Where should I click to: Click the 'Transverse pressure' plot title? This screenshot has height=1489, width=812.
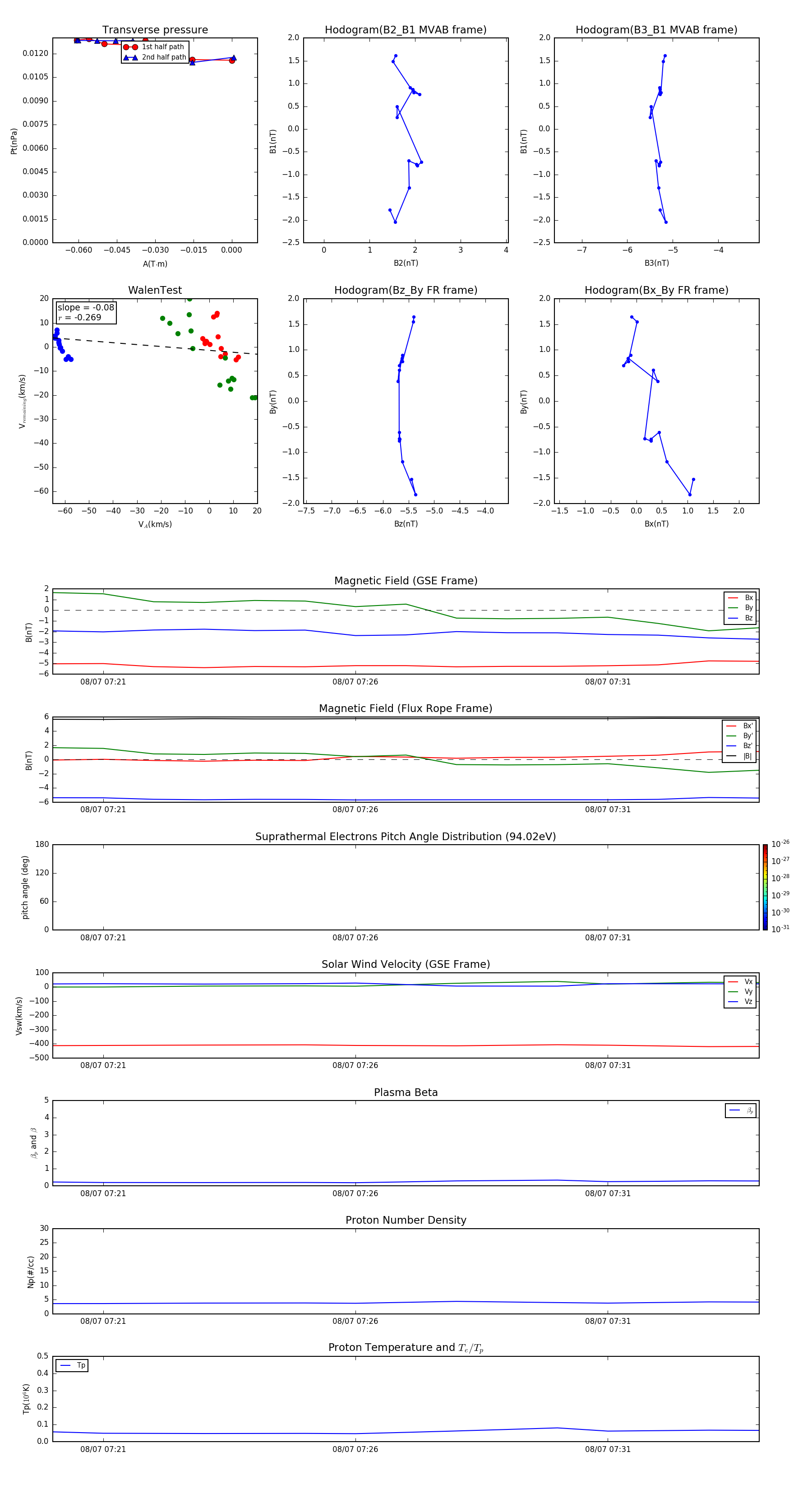155,30
